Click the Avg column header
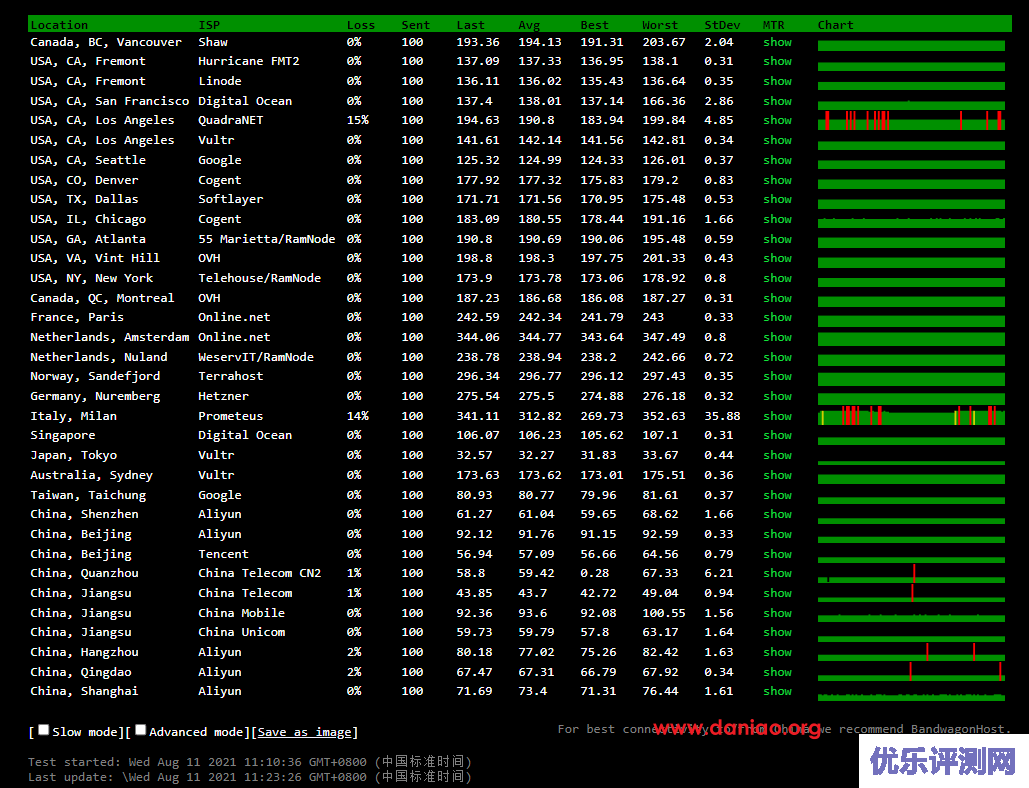 tap(529, 25)
